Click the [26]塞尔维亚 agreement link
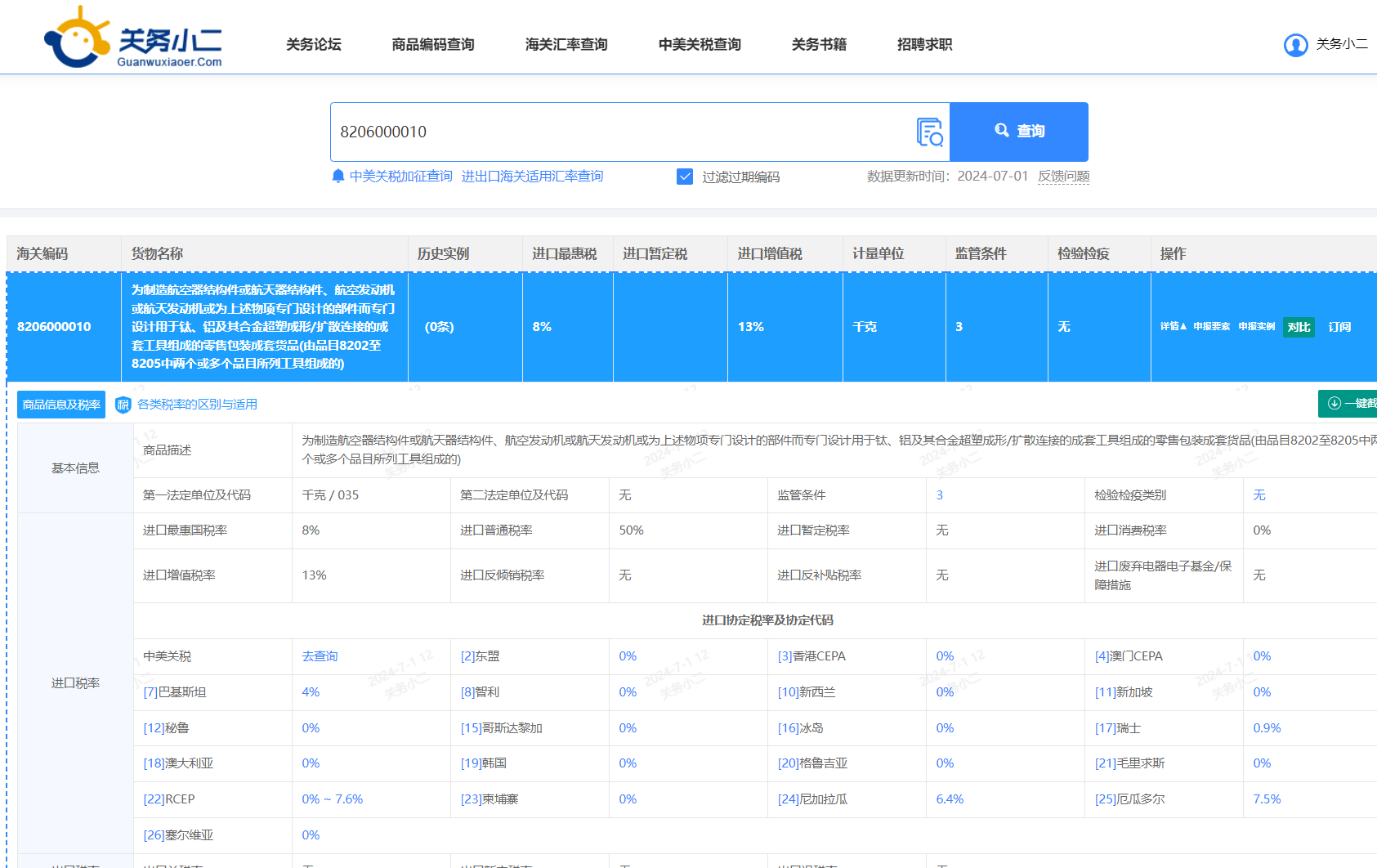This screenshot has width=1377, height=868. point(178,835)
